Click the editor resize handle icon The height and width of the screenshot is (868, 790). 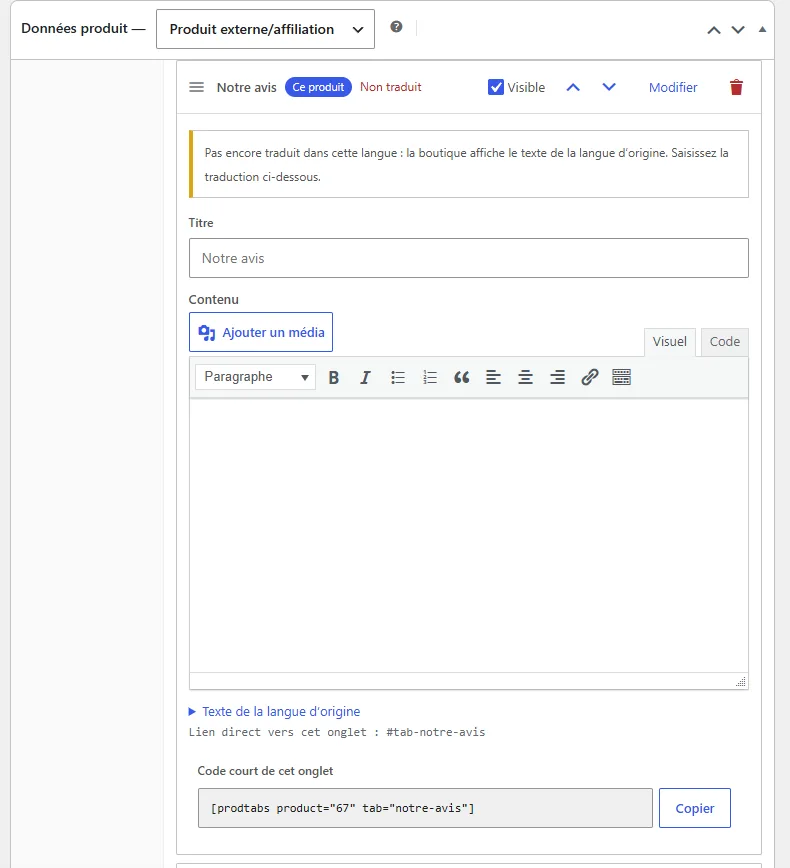click(x=741, y=681)
